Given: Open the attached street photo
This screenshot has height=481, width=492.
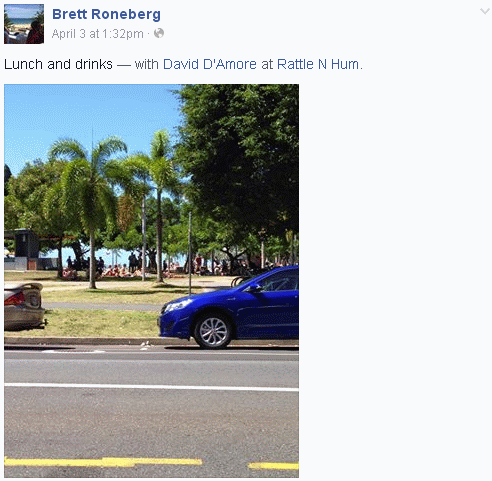Looking at the screenshot, I should click(151, 281).
